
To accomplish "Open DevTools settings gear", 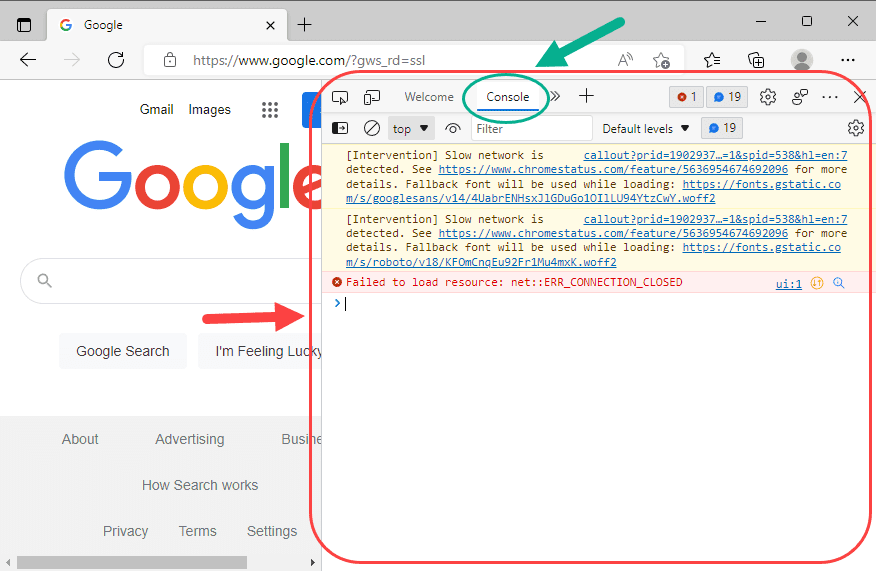I will pos(768,97).
